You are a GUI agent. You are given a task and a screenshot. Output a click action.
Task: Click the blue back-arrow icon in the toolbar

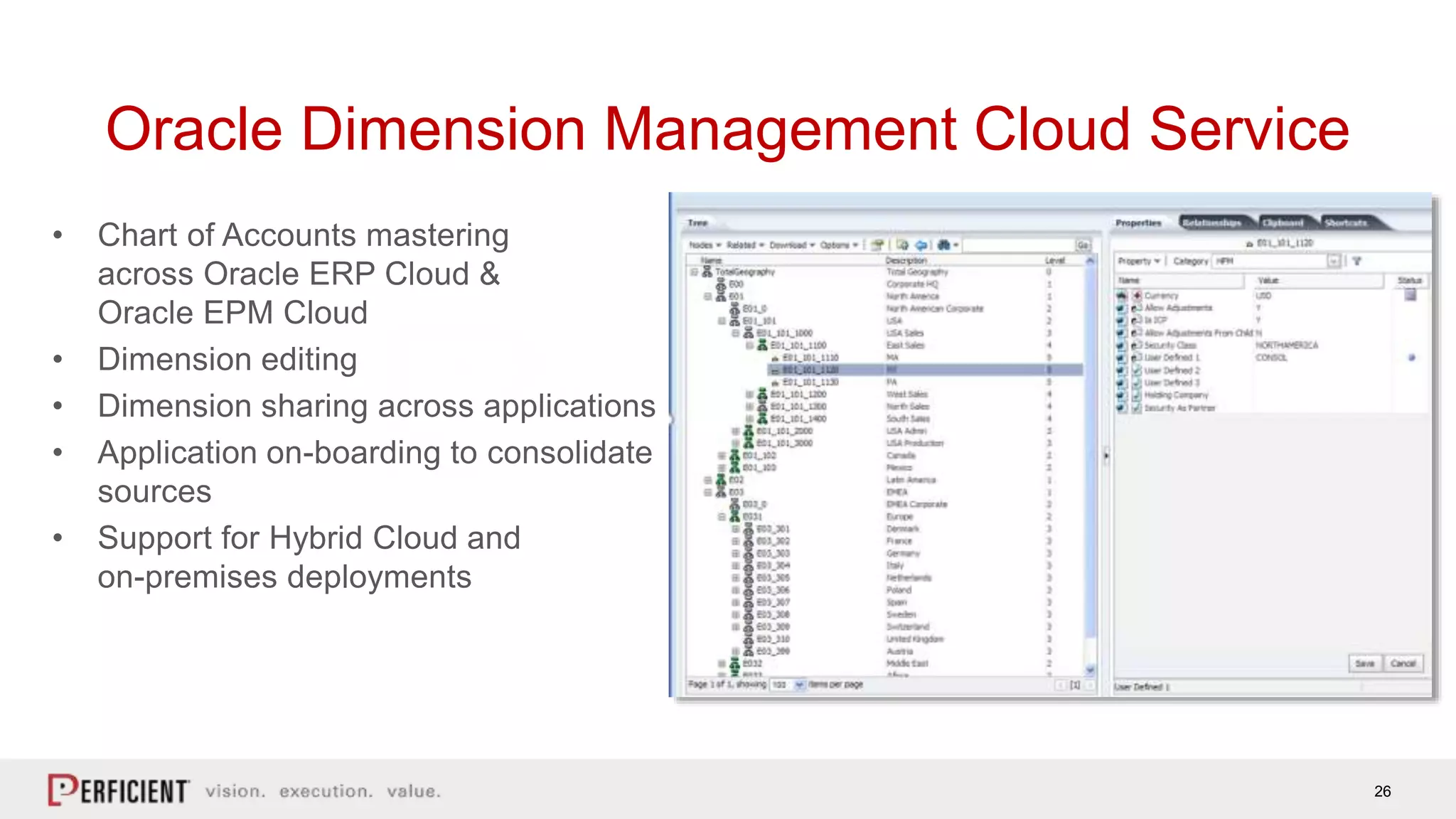[x=921, y=245]
